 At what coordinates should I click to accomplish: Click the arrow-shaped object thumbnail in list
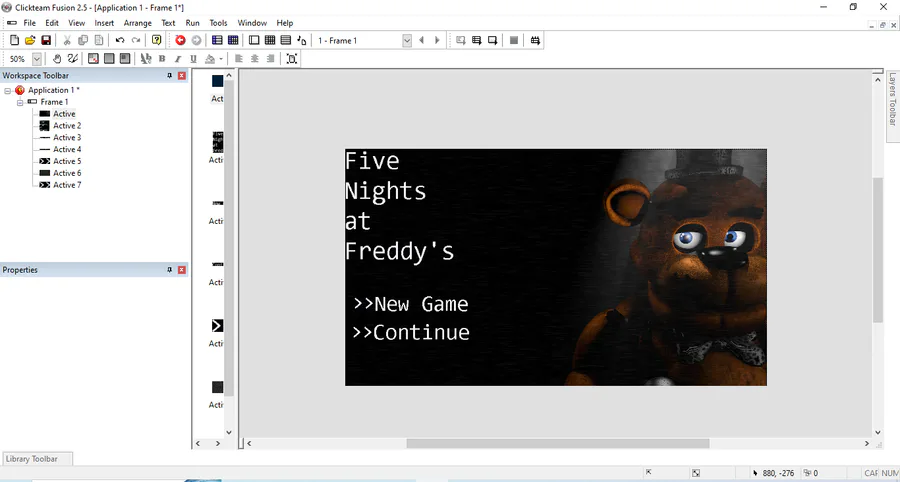tap(217, 326)
